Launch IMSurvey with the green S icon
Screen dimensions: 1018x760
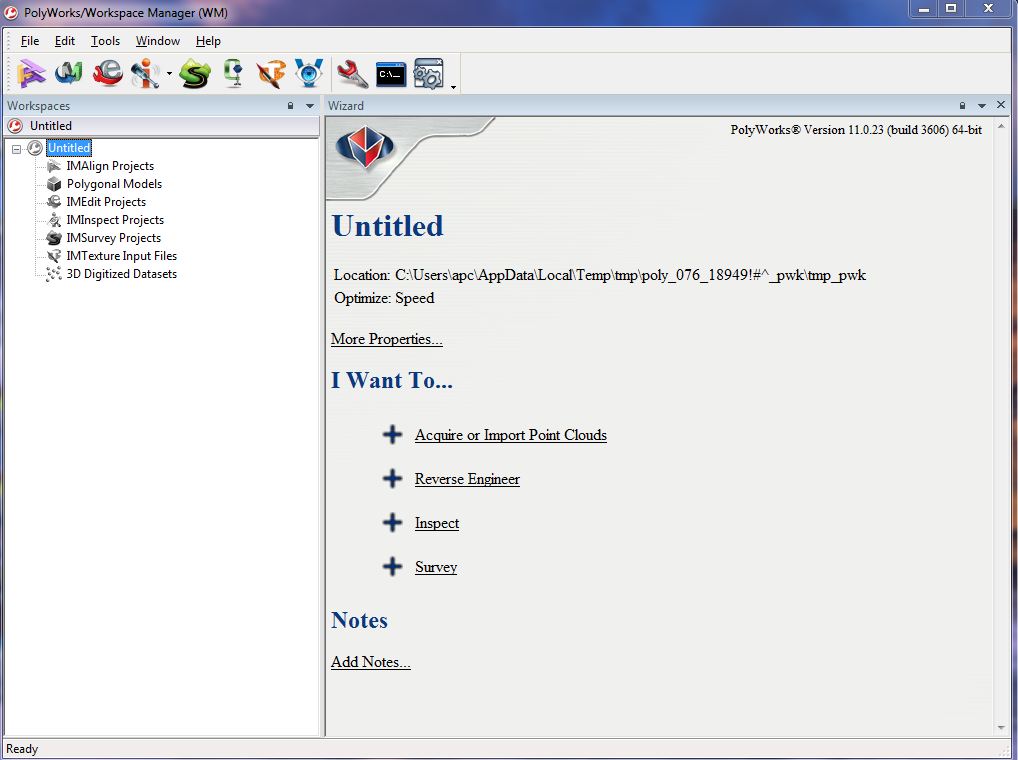tap(195, 73)
